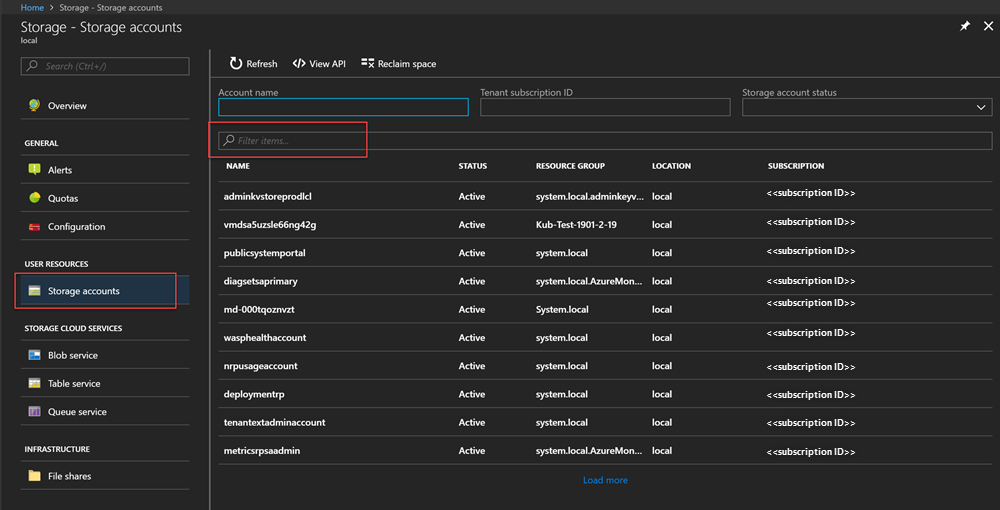Click the Overview globe icon

tap(34, 105)
